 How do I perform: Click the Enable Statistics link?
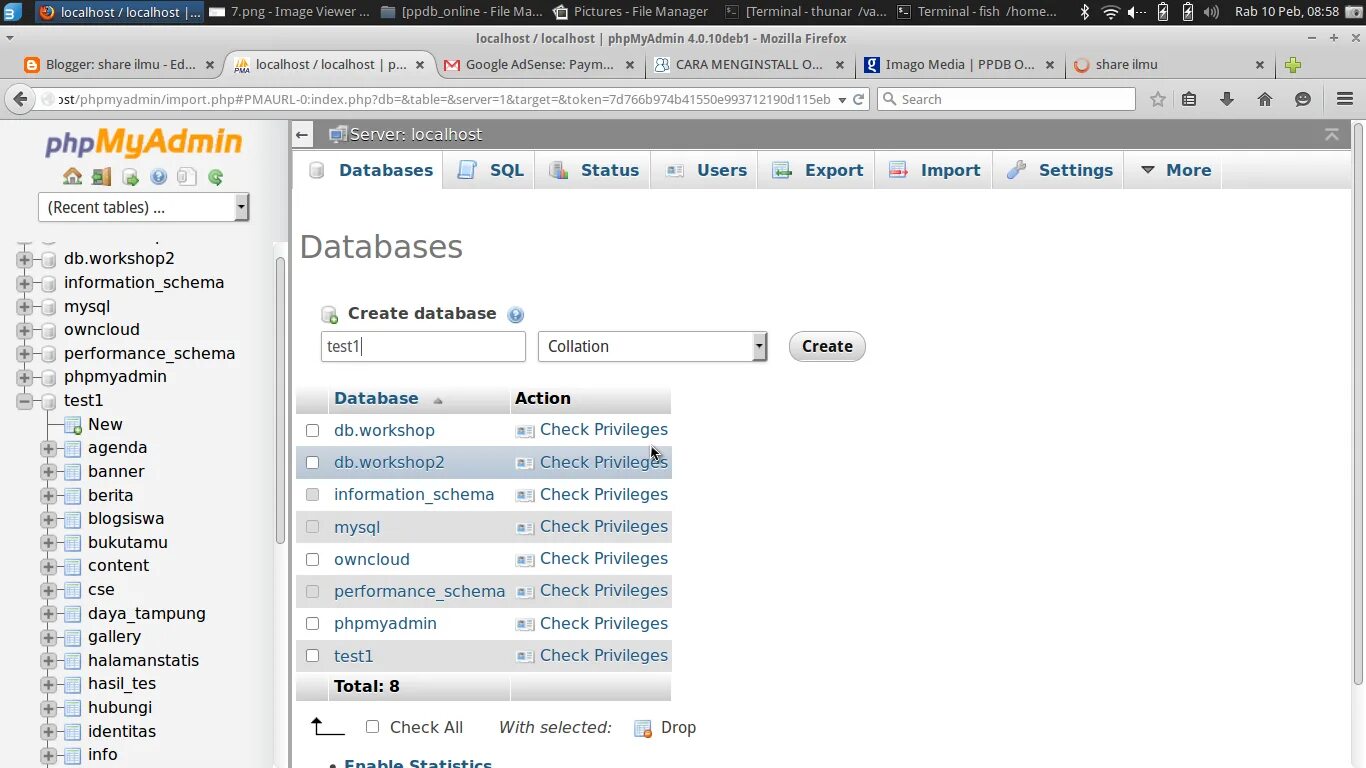tap(418, 763)
